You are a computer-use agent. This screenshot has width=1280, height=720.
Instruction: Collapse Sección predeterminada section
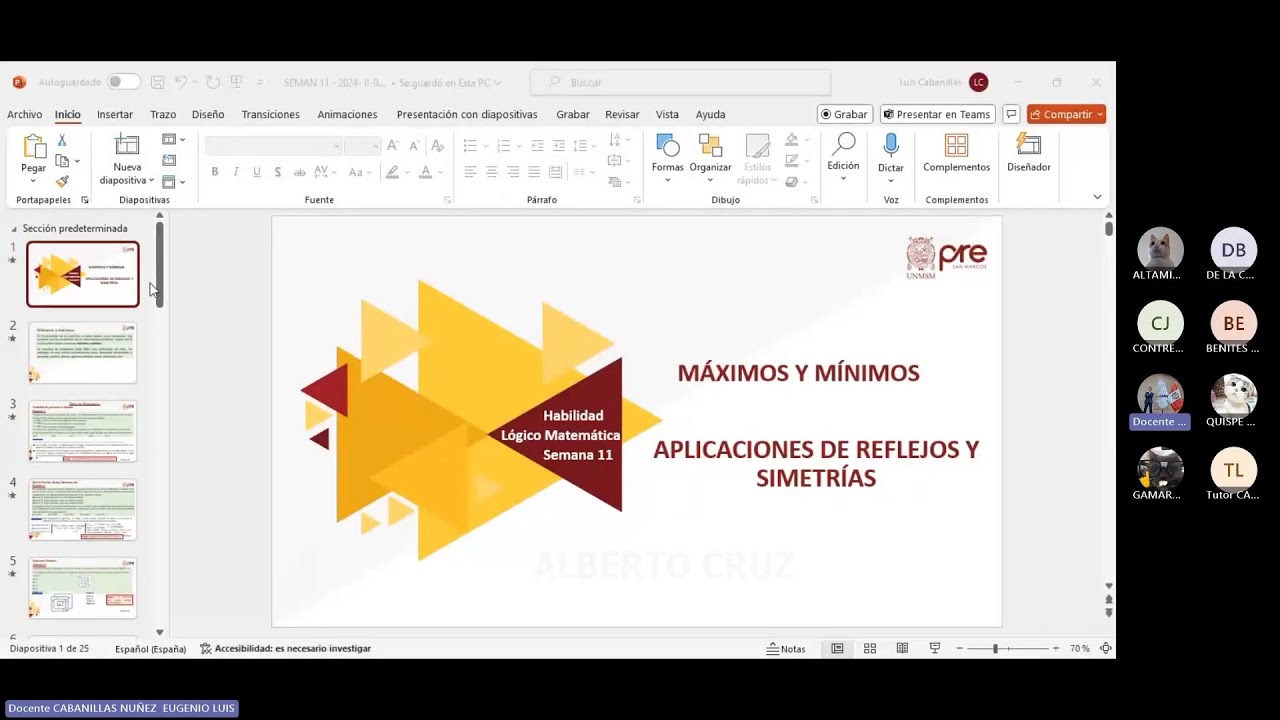14,229
